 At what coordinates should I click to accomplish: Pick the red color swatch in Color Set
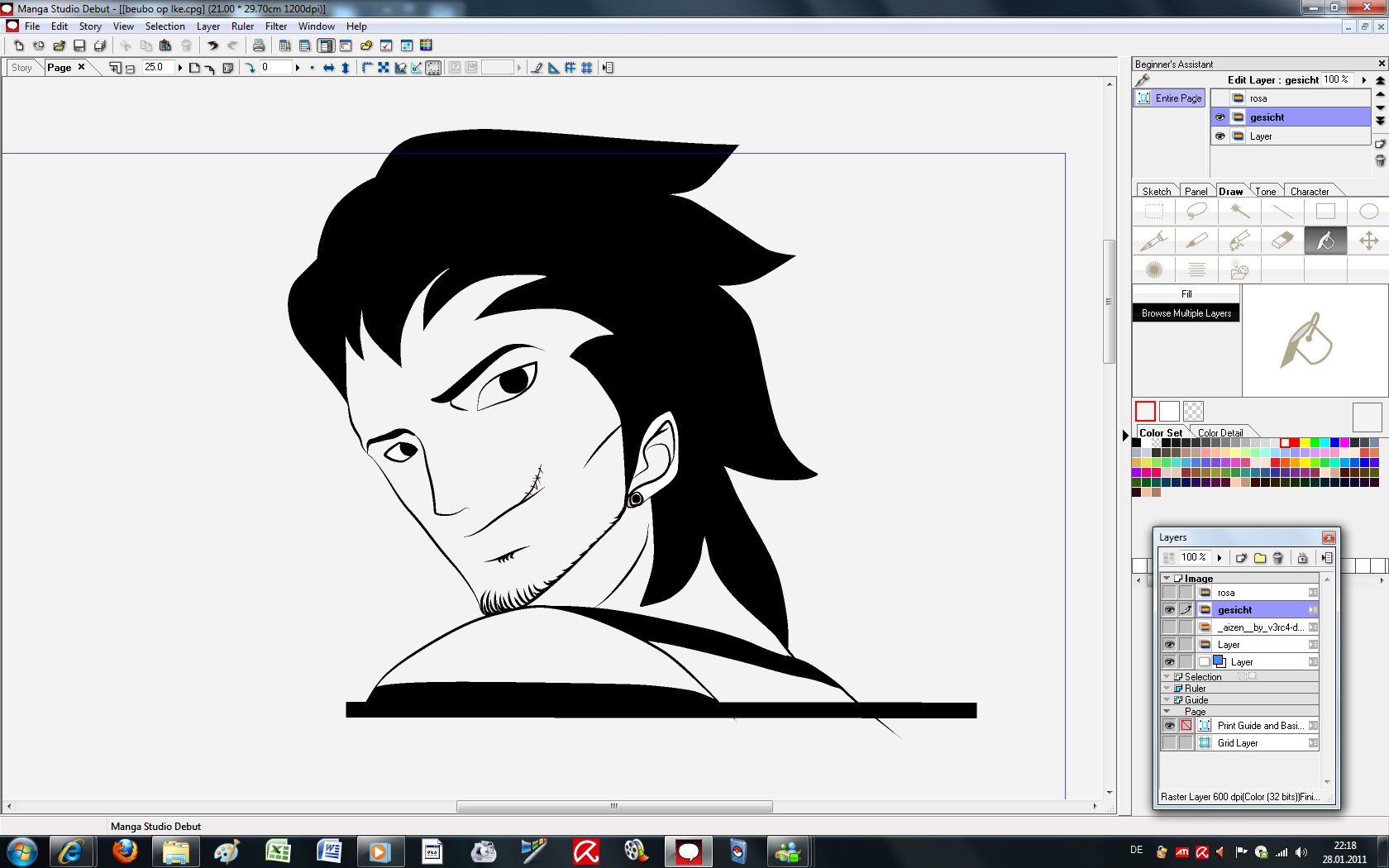[1295, 443]
